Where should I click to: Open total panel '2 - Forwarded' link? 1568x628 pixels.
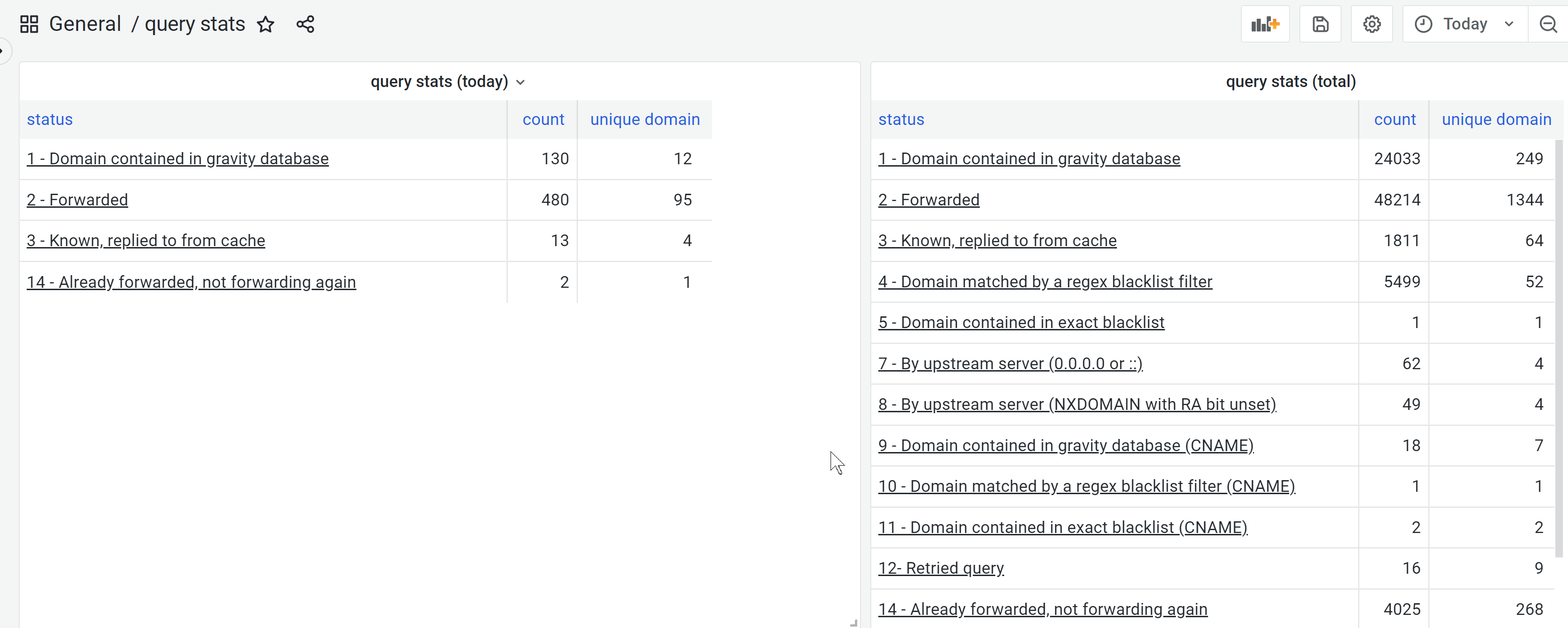click(929, 200)
